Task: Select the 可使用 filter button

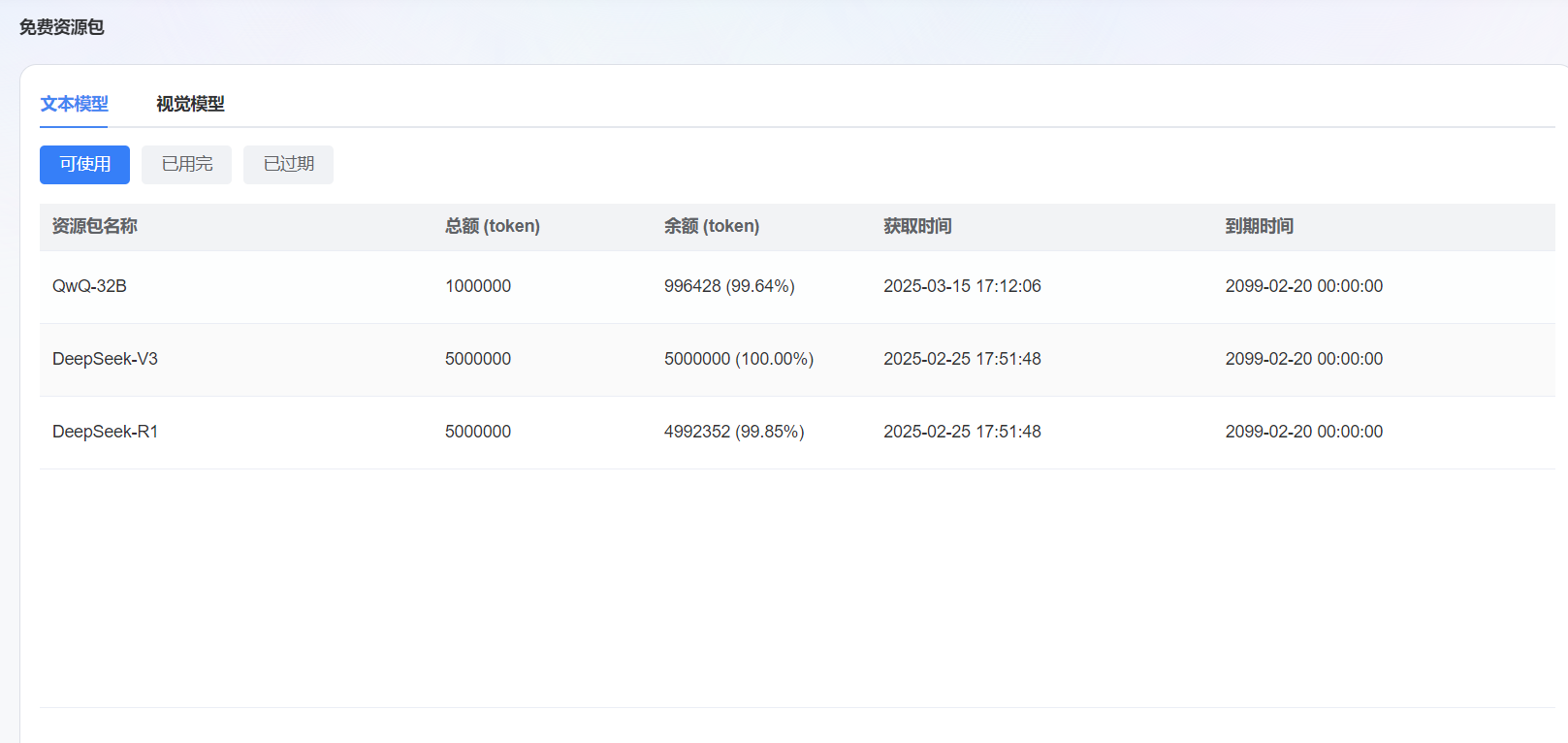Action: 84,165
